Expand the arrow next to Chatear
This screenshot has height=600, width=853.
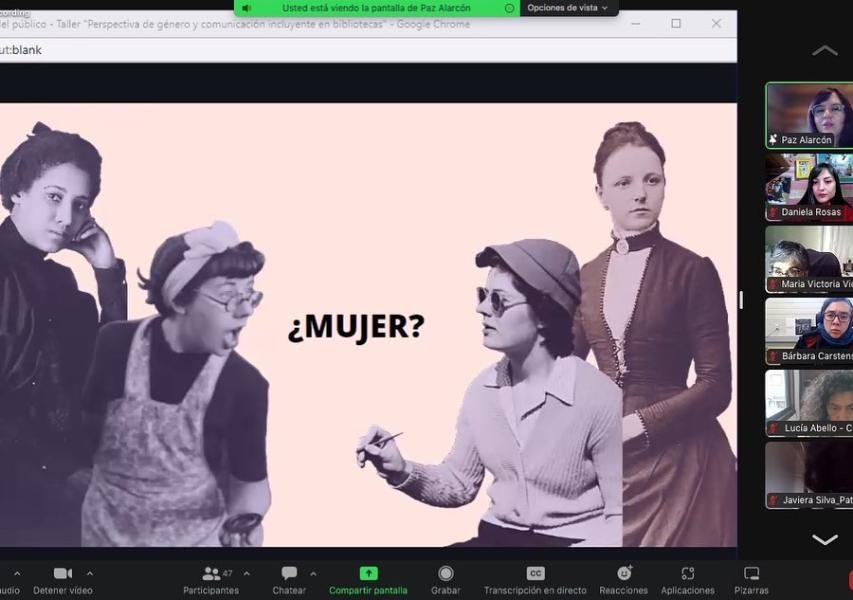pos(313,573)
